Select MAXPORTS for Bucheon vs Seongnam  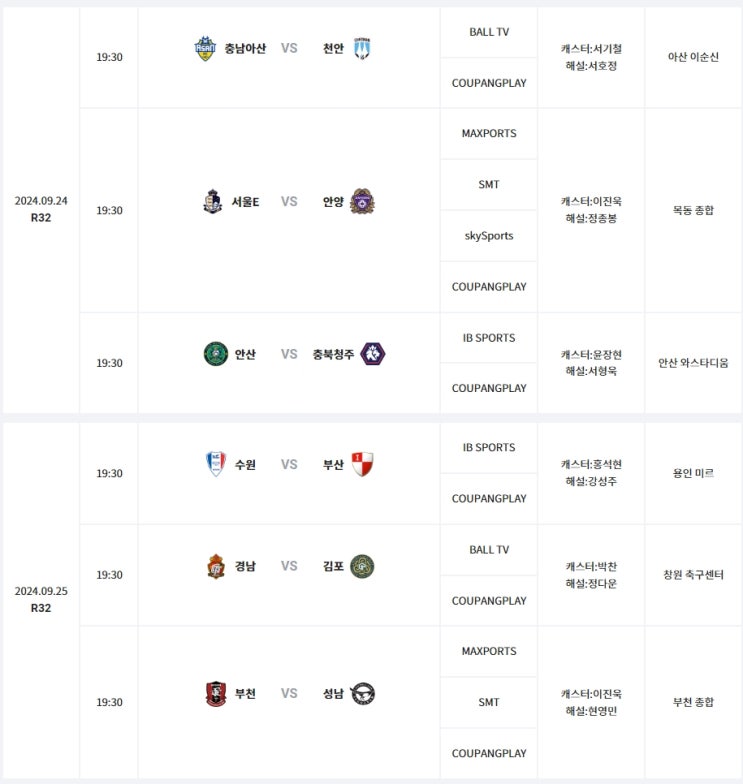pyautogui.click(x=489, y=651)
